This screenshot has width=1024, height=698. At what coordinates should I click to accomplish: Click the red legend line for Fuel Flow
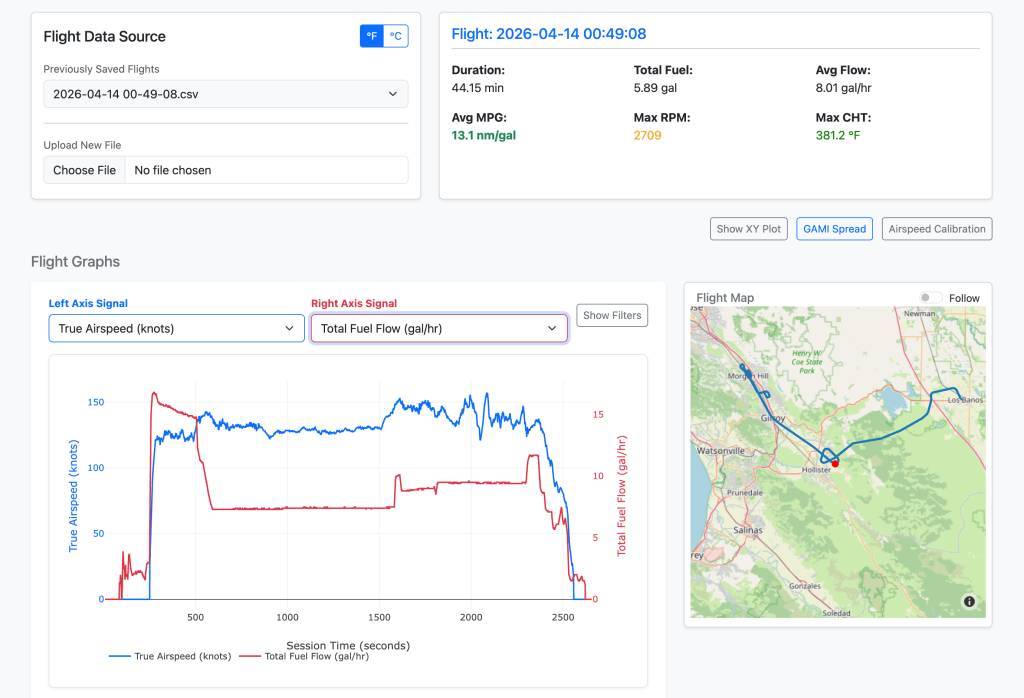250,656
